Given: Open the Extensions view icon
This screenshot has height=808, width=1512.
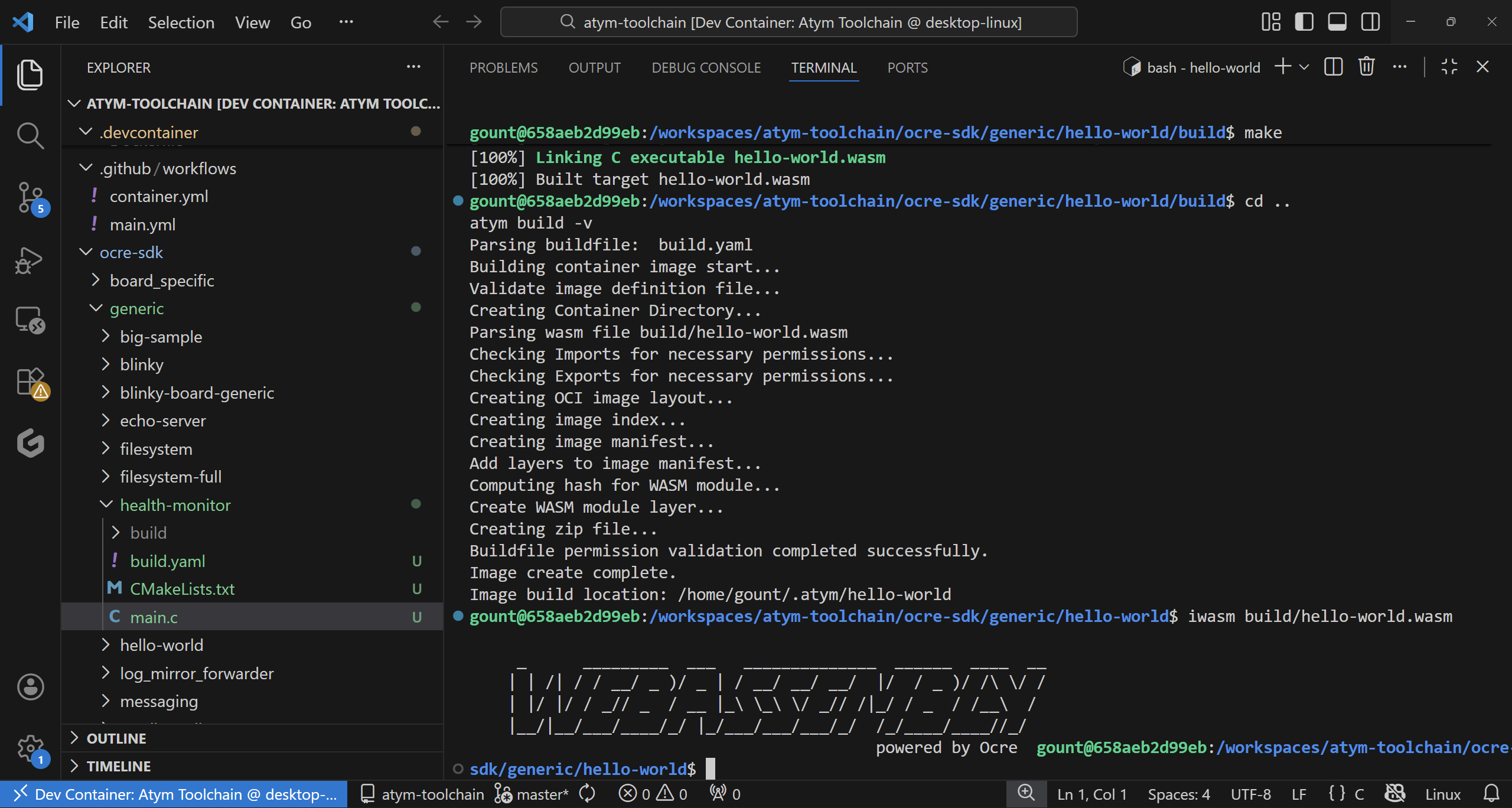Looking at the screenshot, I should (x=30, y=382).
